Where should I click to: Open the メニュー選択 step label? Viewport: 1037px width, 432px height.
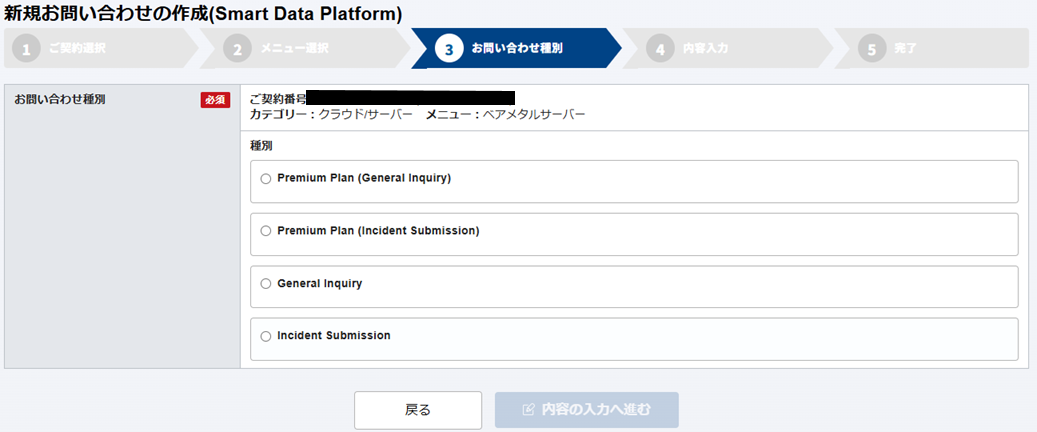click(x=294, y=48)
